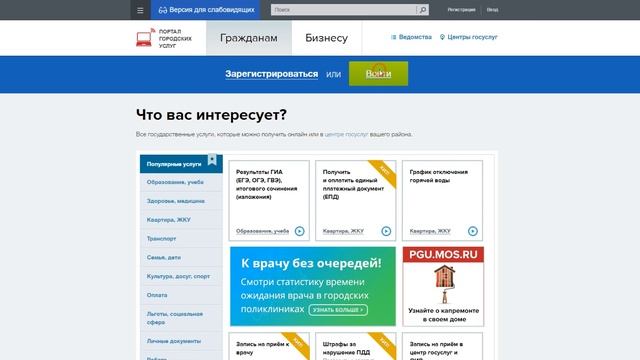
Task: Open Центры госуслуг link
Action: point(469,37)
